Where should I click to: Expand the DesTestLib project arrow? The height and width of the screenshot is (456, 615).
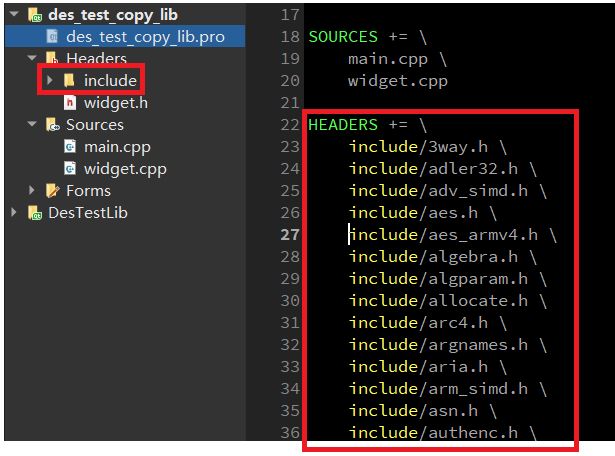click(13, 213)
